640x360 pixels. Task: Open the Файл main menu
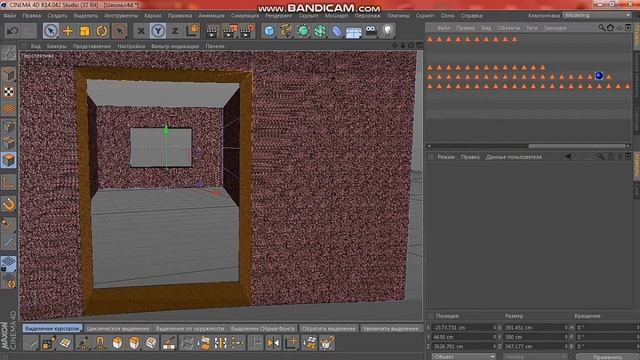pyautogui.click(x=10, y=16)
